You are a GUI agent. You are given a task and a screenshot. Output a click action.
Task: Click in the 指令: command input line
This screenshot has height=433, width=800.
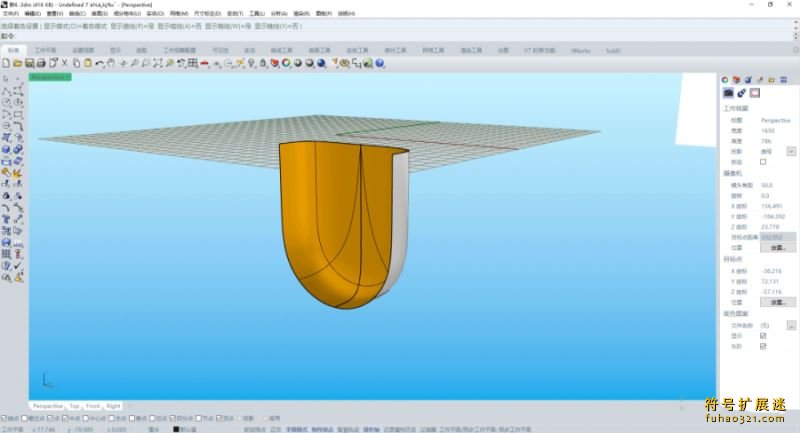403,36
